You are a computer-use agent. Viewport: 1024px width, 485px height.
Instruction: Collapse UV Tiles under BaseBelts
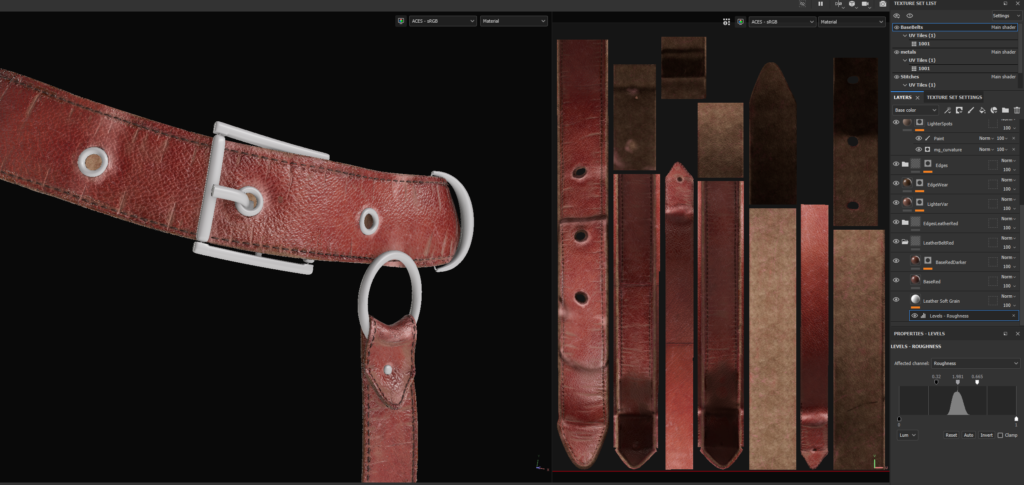pyautogui.click(x=904, y=35)
